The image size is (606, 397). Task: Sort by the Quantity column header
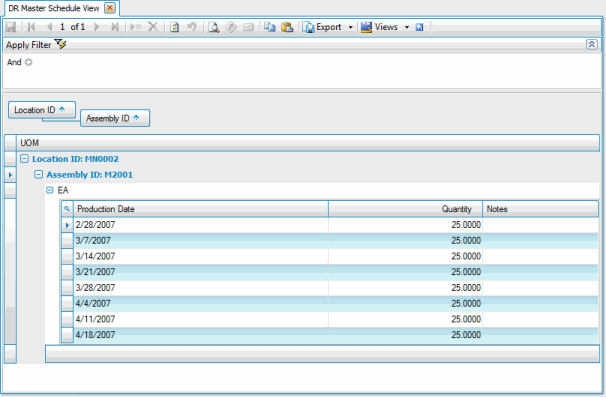click(x=405, y=209)
